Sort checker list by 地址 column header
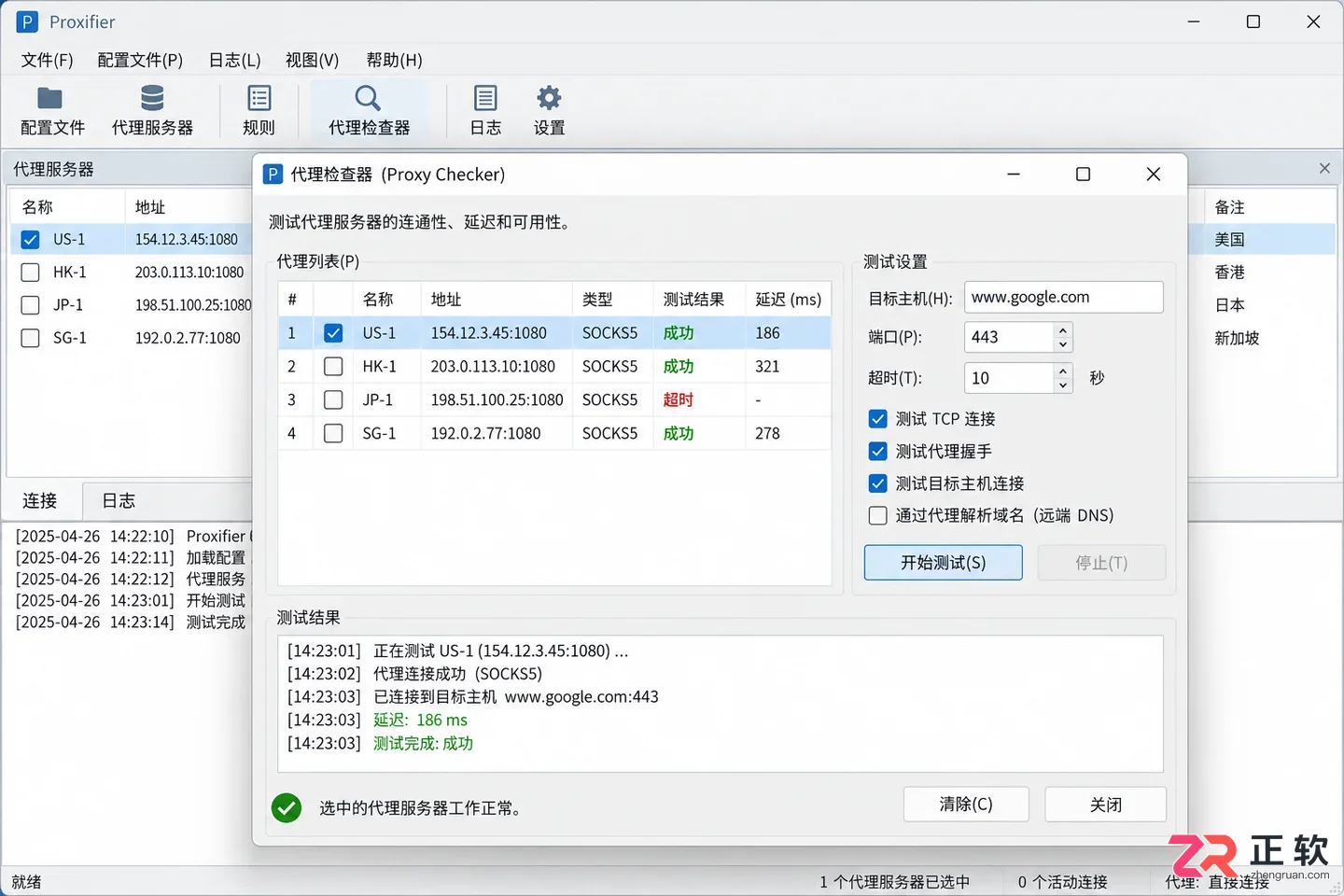Image resolution: width=1344 pixels, height=896 pixels. click(x=497, y=300)
